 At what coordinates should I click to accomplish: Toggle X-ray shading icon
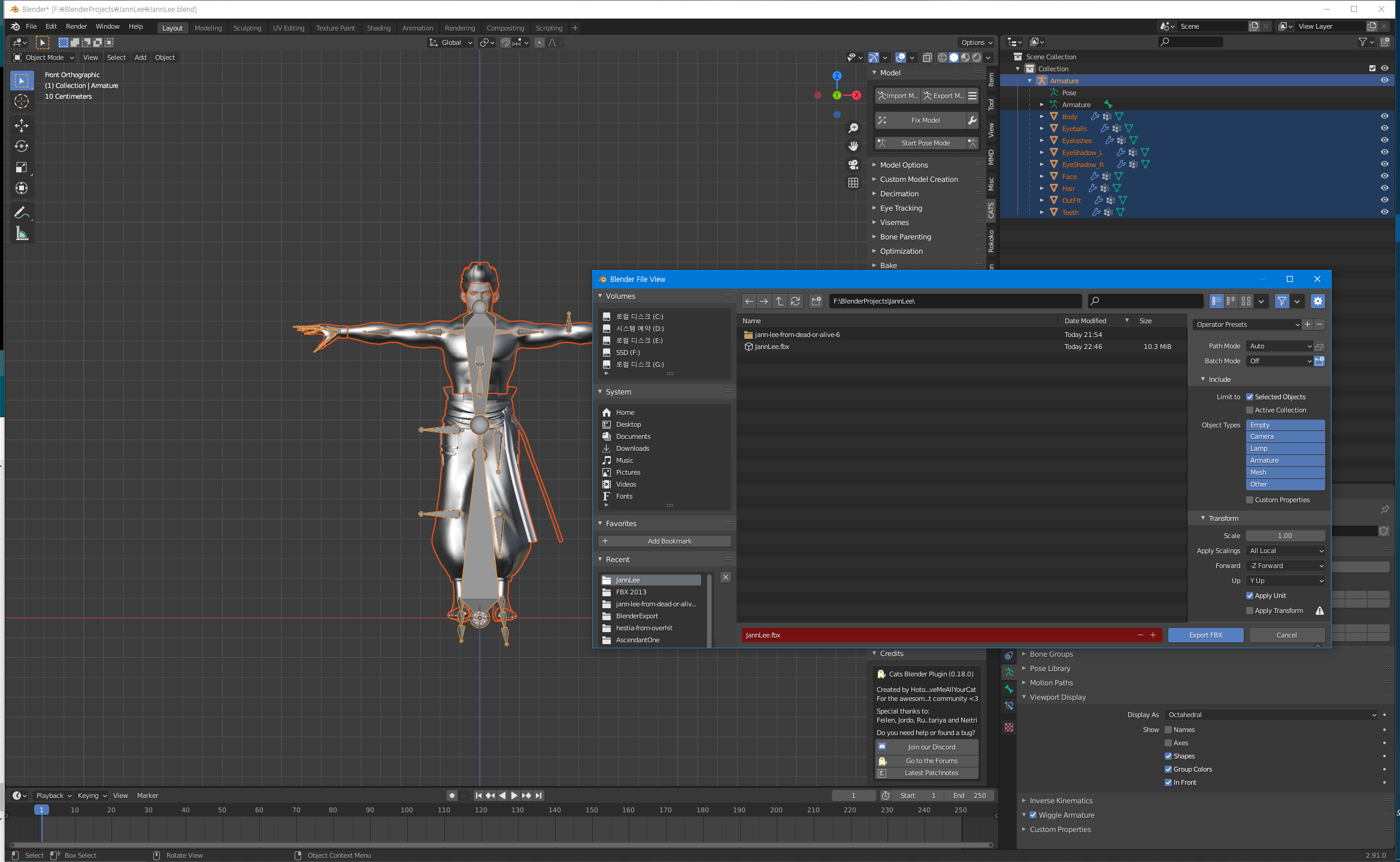click(927, 57)
